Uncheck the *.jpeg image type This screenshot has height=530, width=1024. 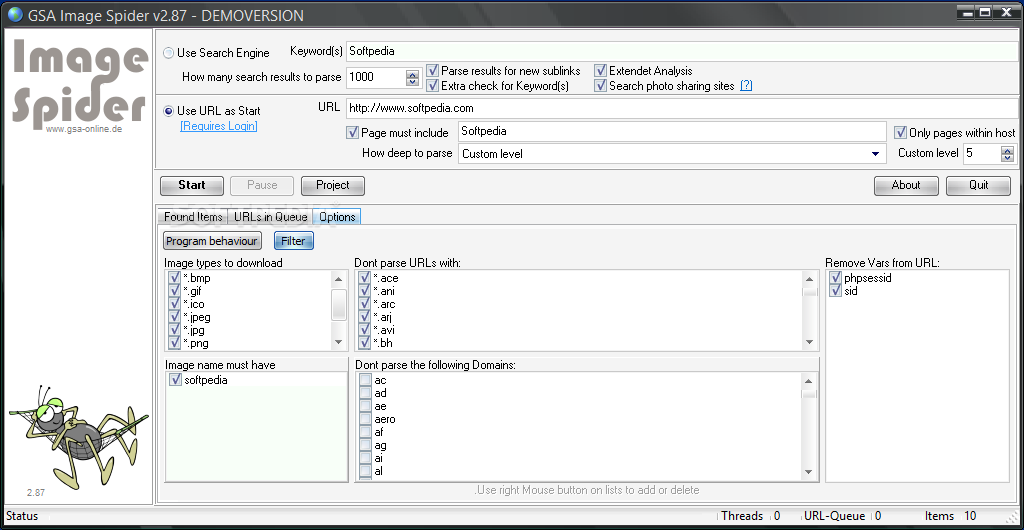point(174,317)
